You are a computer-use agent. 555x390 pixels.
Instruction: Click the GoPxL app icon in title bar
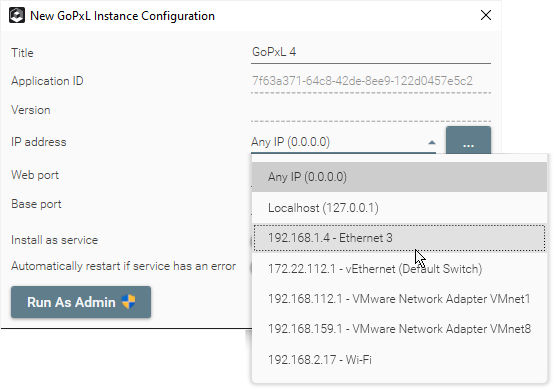[x=17, y=16]
